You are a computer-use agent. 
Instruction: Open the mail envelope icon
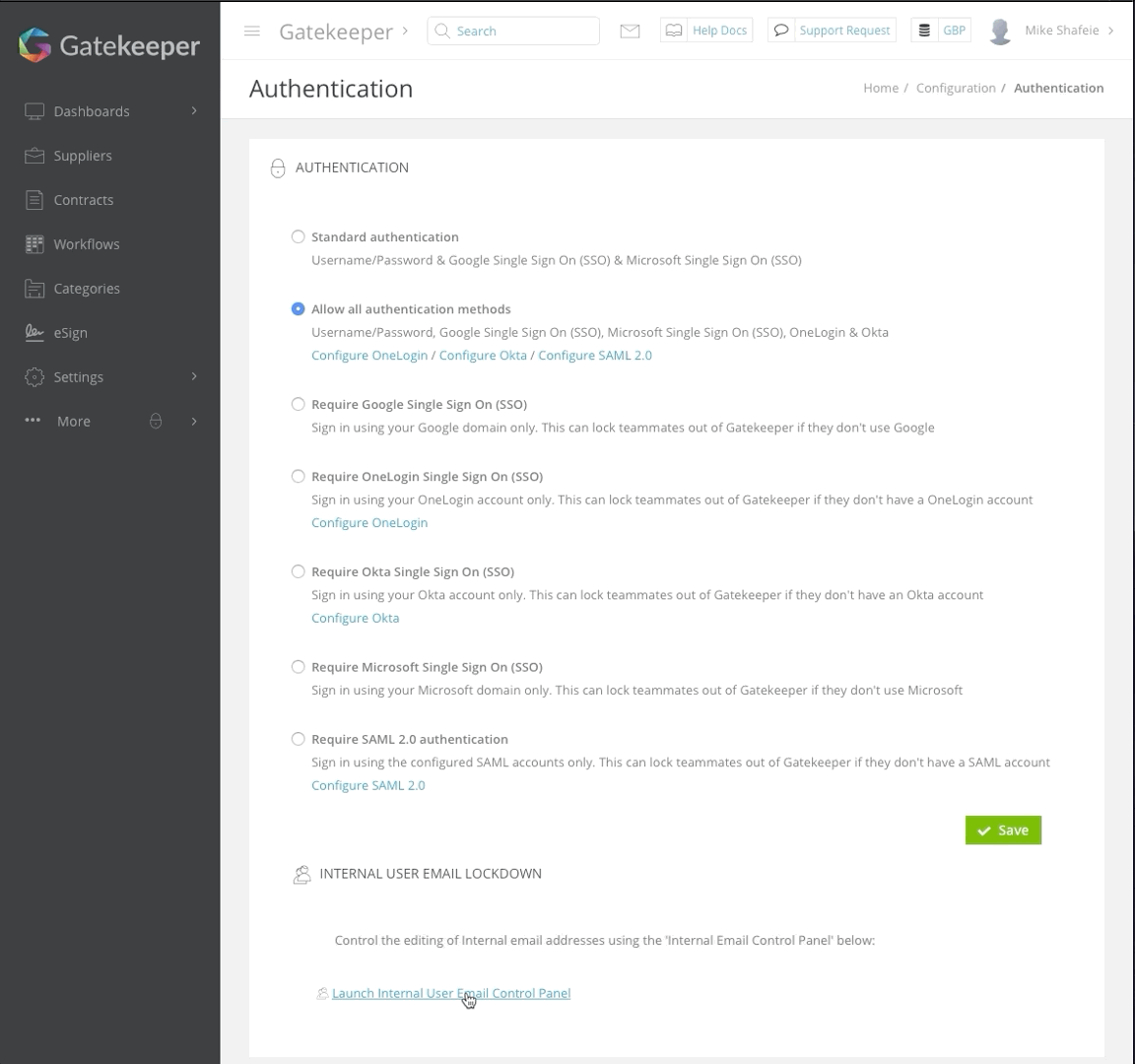tap(630, 31)
